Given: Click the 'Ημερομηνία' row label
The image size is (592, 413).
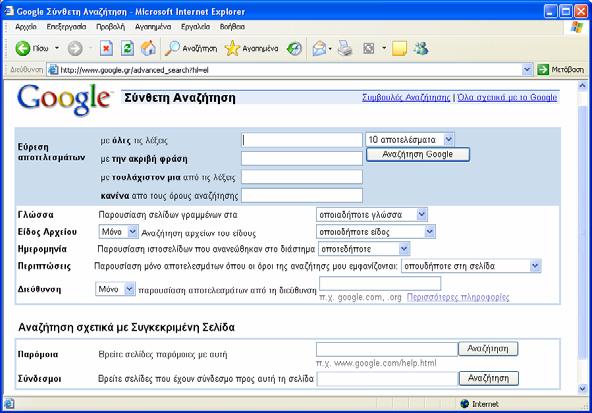Looking at the screenshot, I should tap(42, 249).
